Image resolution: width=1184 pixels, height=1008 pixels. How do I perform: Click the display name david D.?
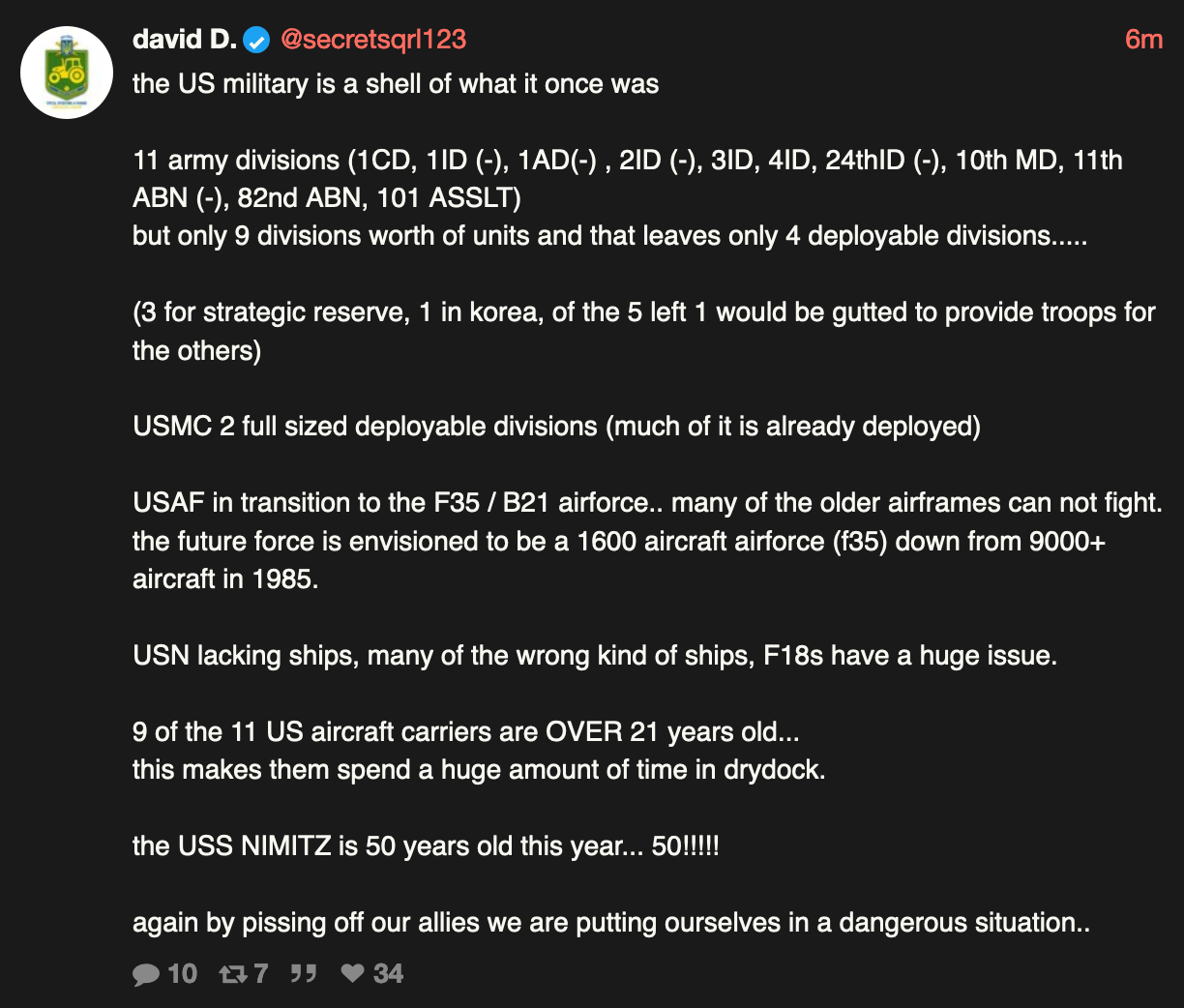(x=184, y=40)
